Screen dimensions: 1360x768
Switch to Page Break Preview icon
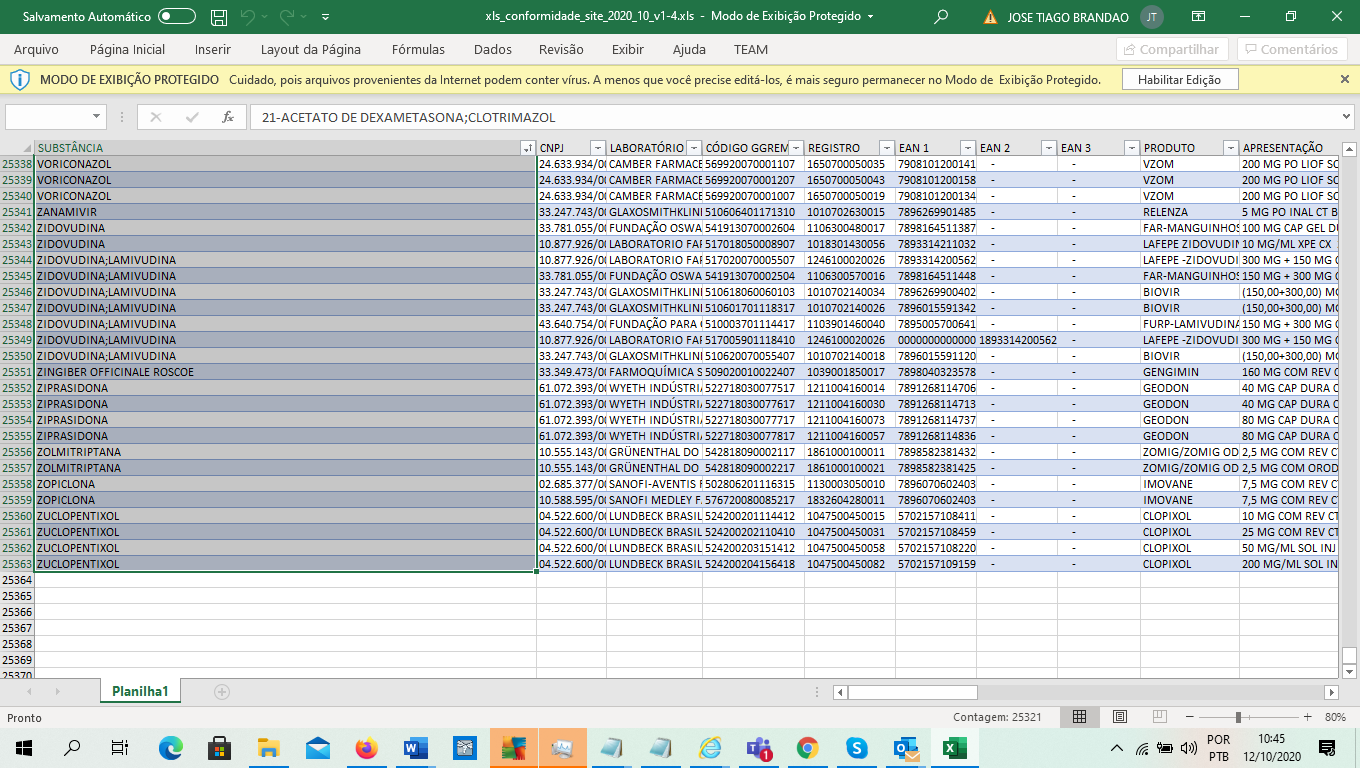coord(1160,717)
